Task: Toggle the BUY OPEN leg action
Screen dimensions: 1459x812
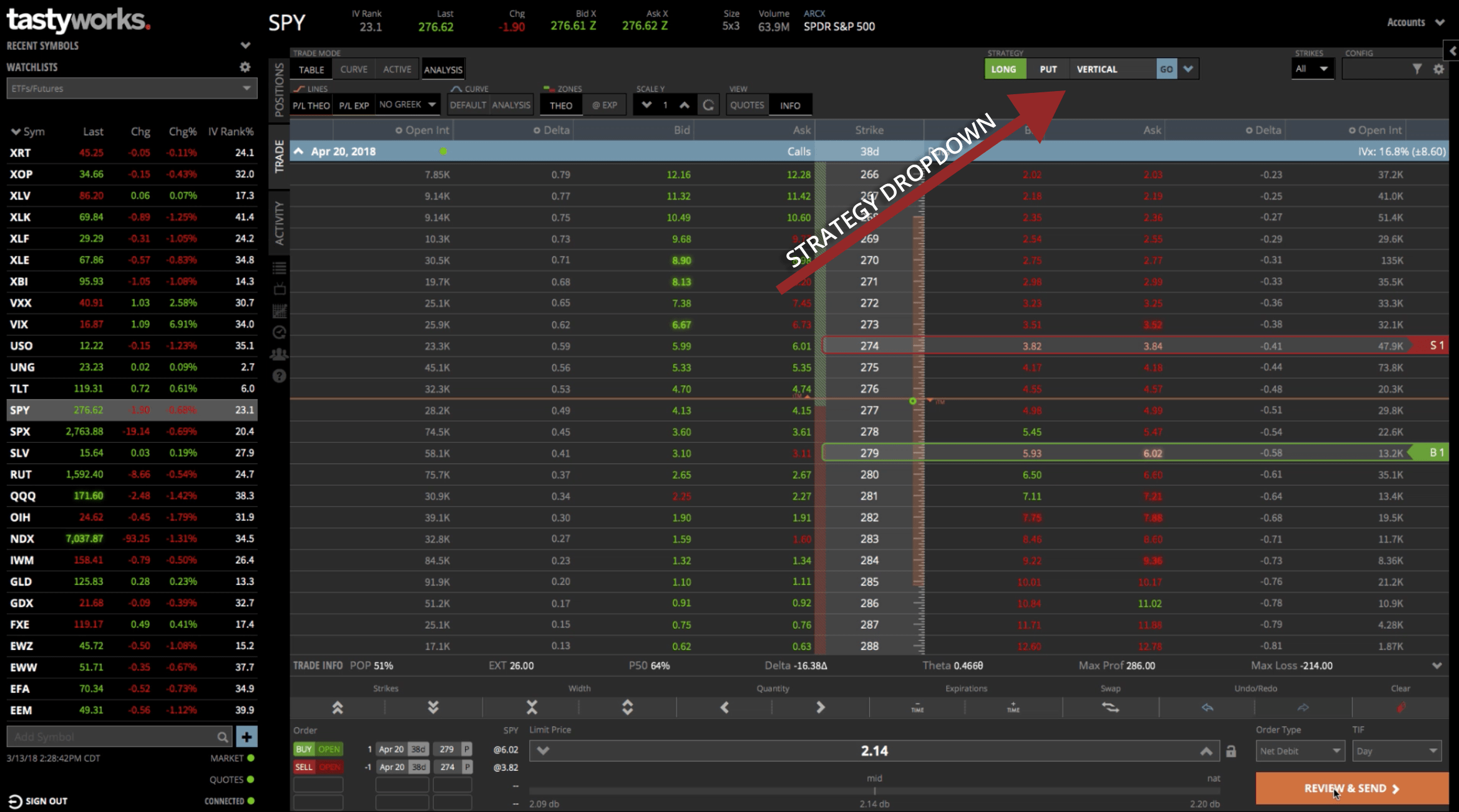Action: (318, 749)
